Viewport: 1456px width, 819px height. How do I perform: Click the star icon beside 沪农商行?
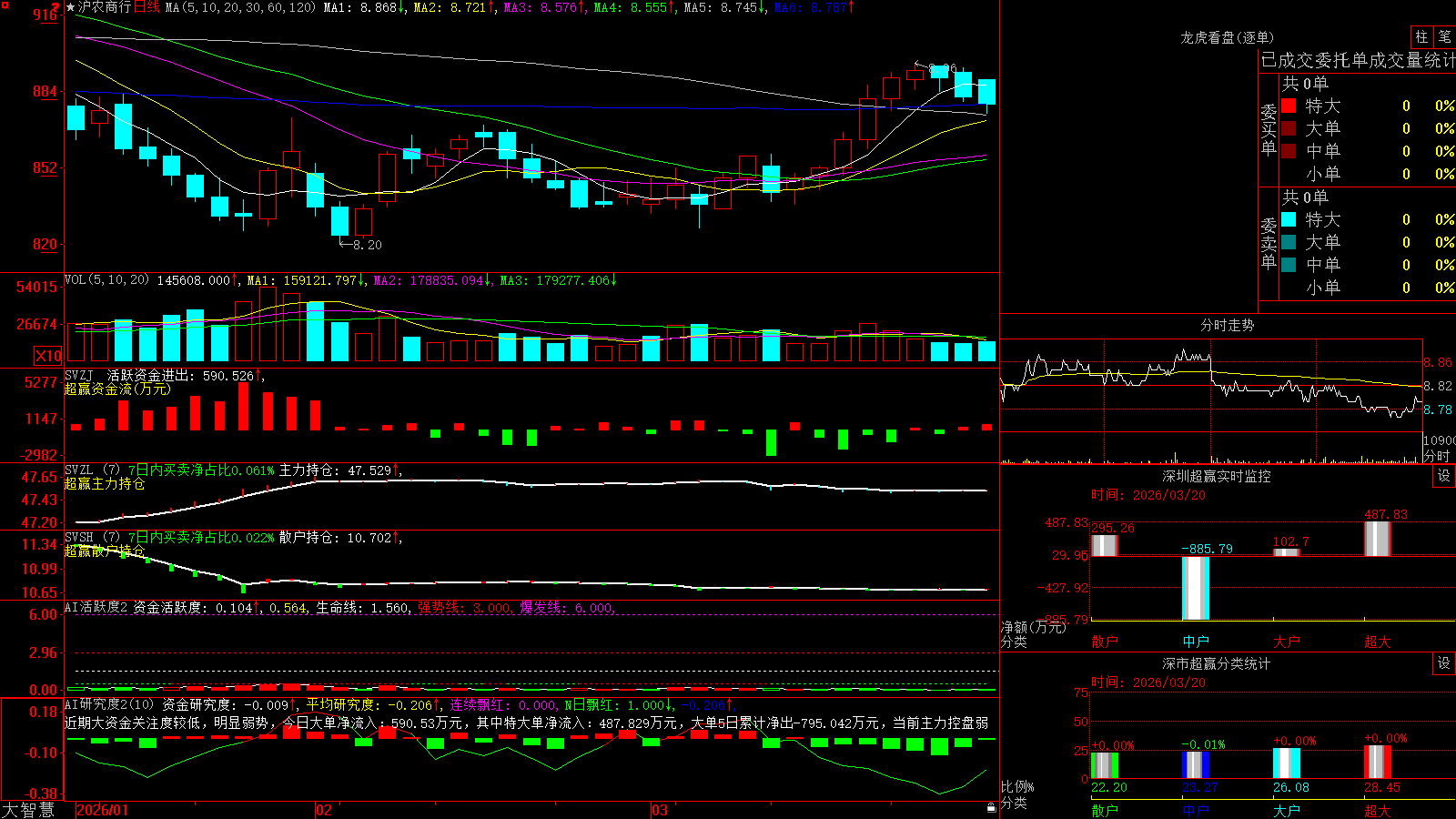[71, 7]
